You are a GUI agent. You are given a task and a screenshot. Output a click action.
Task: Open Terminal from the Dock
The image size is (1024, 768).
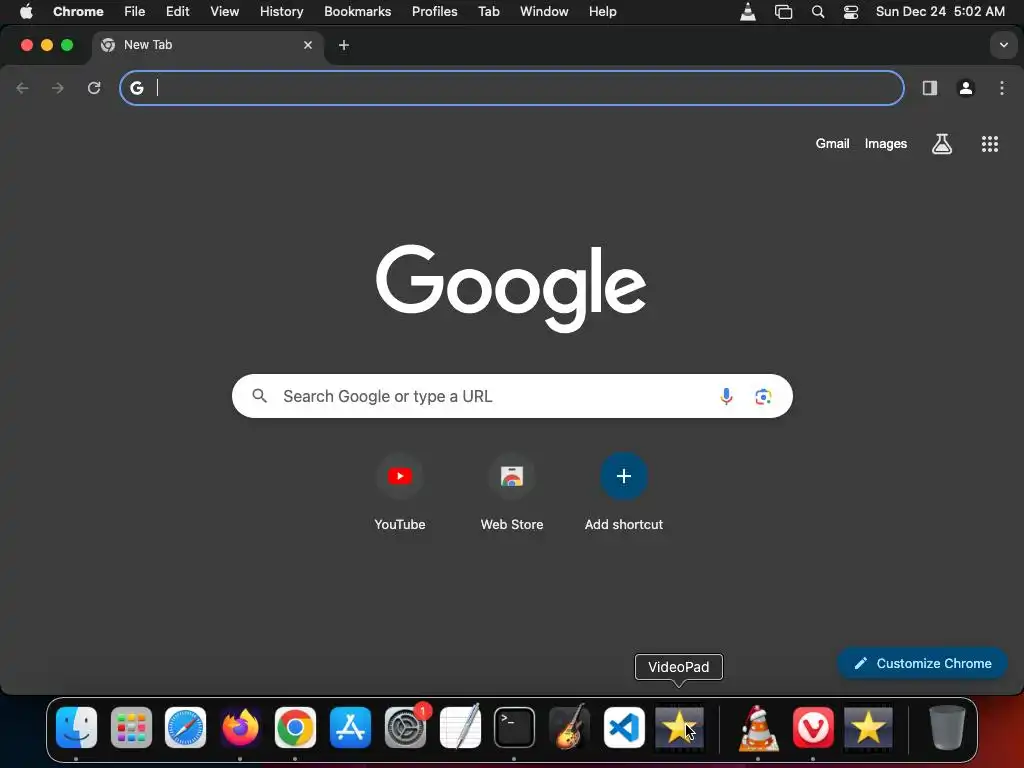(x=515, y=728)
